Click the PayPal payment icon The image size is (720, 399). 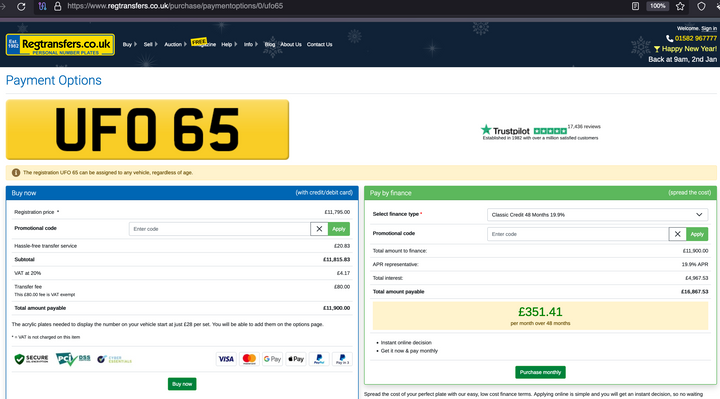[319, 359]
